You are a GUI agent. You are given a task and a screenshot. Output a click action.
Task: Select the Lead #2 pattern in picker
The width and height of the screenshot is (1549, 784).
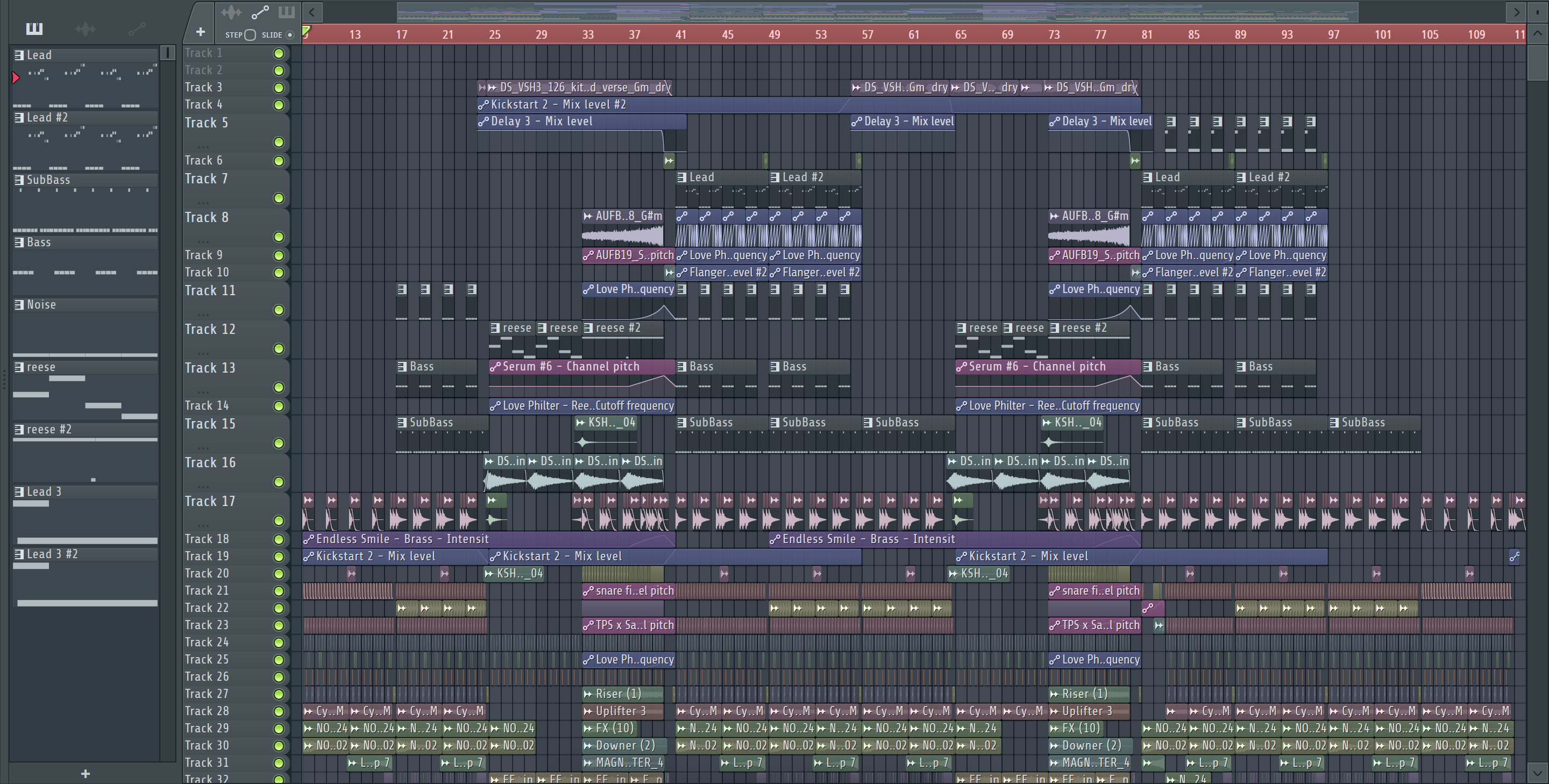coord(86,117)
